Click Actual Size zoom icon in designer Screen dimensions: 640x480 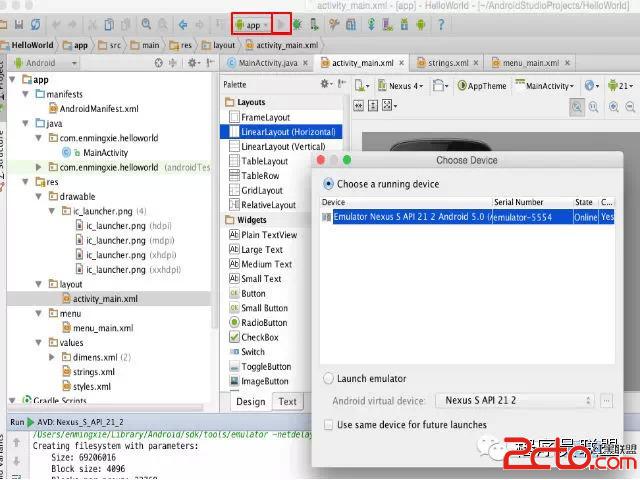(593, 107)
